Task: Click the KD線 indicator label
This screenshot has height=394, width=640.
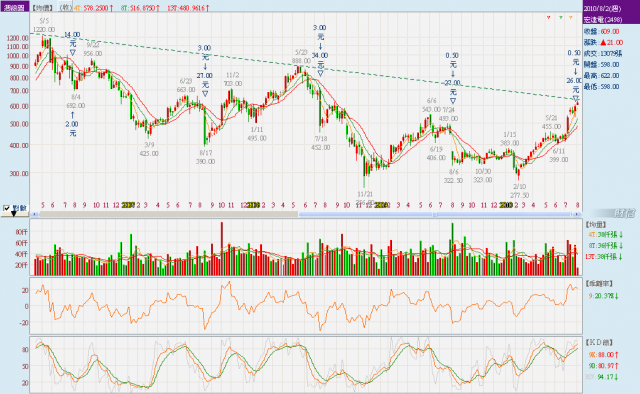Action: point(599,342)
